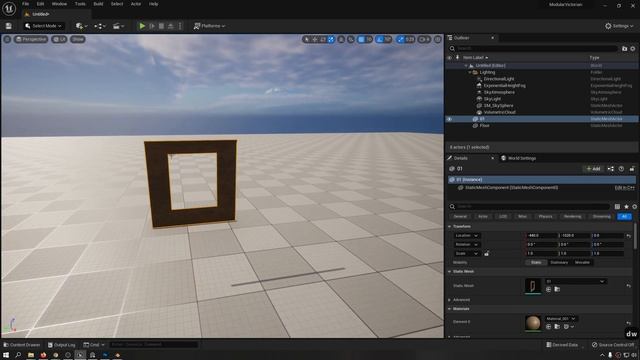The image size is (640, 360).
Task: Click Outliner create folder icon
Action: pyautogui.click(x=624, y=49)
